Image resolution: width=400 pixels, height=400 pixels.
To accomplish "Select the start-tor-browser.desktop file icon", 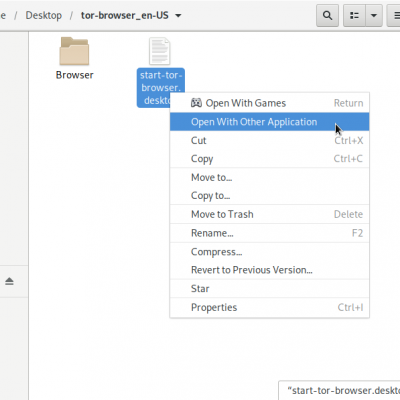I will coord(160,51).
